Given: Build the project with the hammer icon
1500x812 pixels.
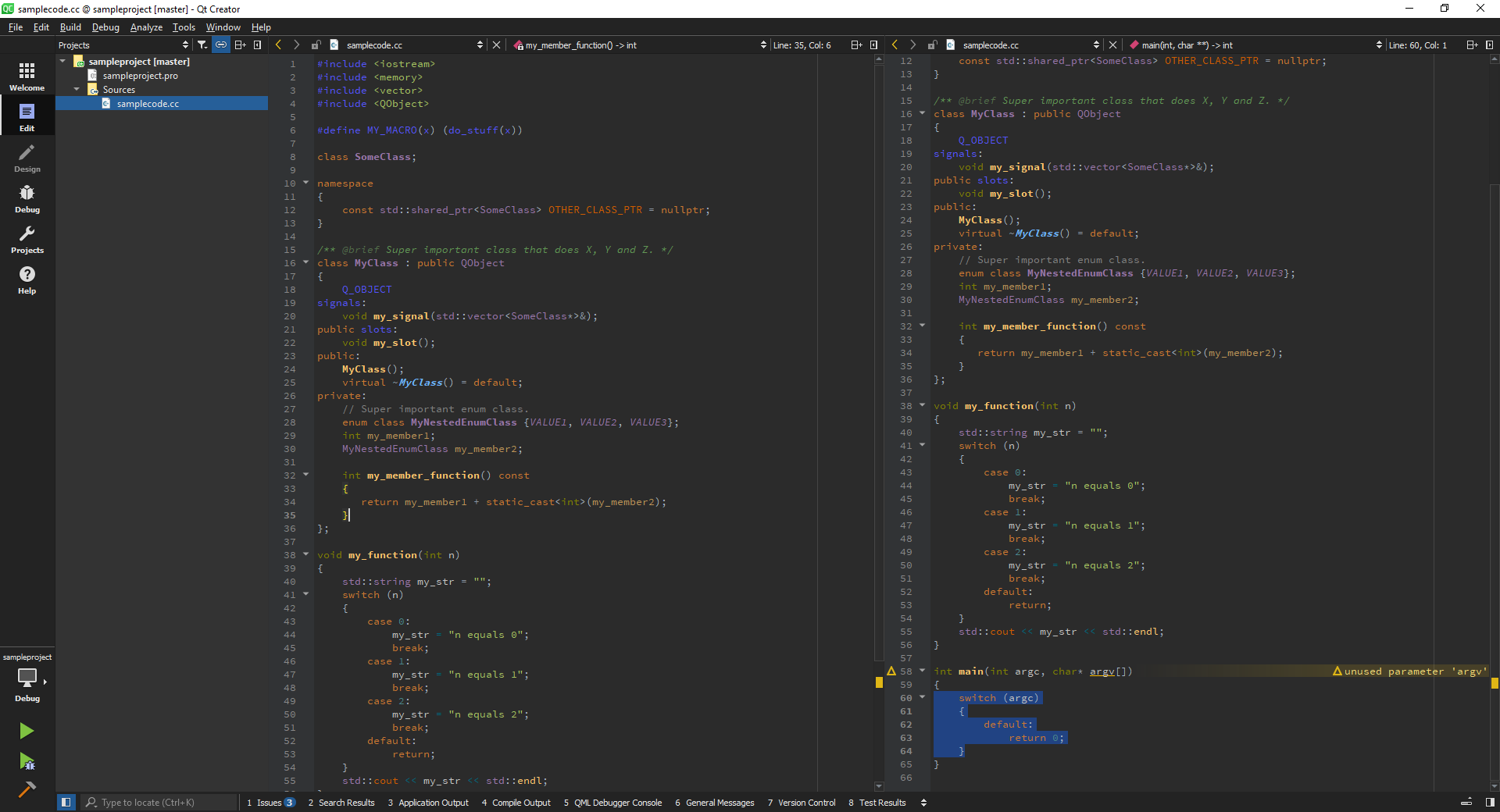Looking at the screenshot, I should (27, 789).
